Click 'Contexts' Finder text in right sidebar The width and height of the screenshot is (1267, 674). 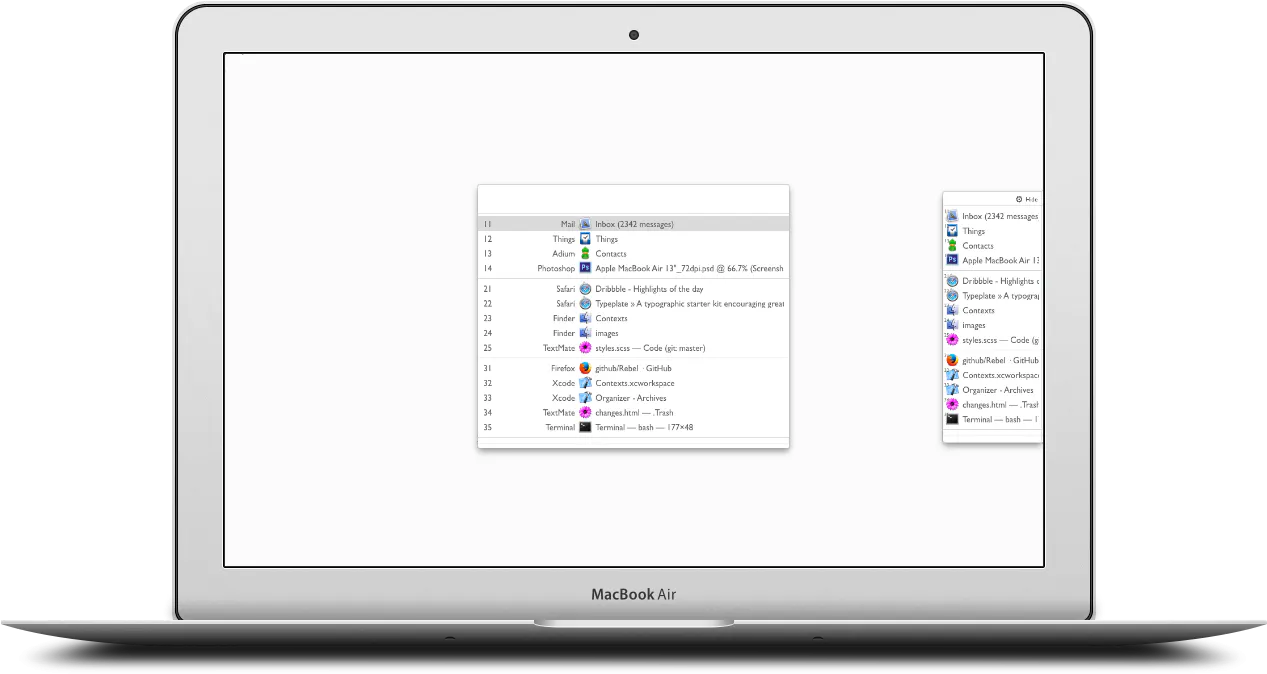coord(978,310)
